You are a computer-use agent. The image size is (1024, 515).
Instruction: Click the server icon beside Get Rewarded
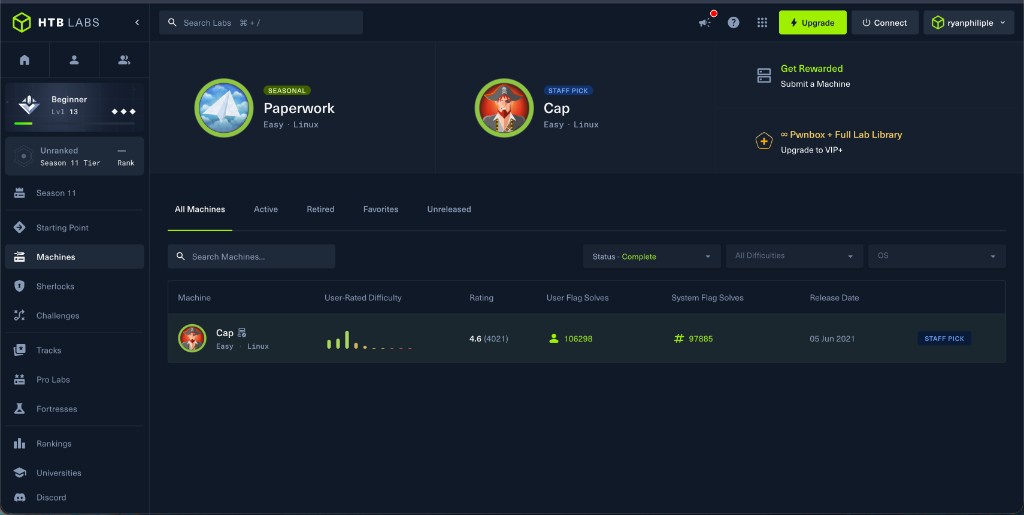764,76
